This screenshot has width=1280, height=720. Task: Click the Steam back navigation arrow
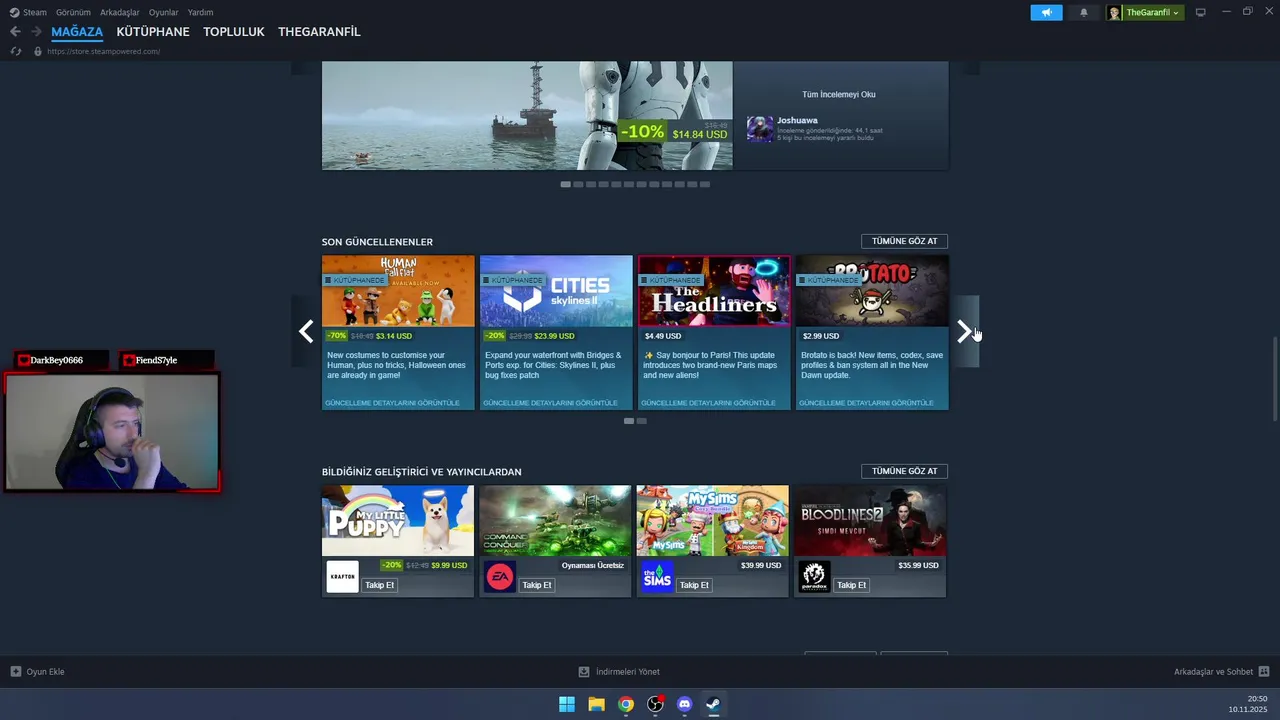[x=15, y=32]
